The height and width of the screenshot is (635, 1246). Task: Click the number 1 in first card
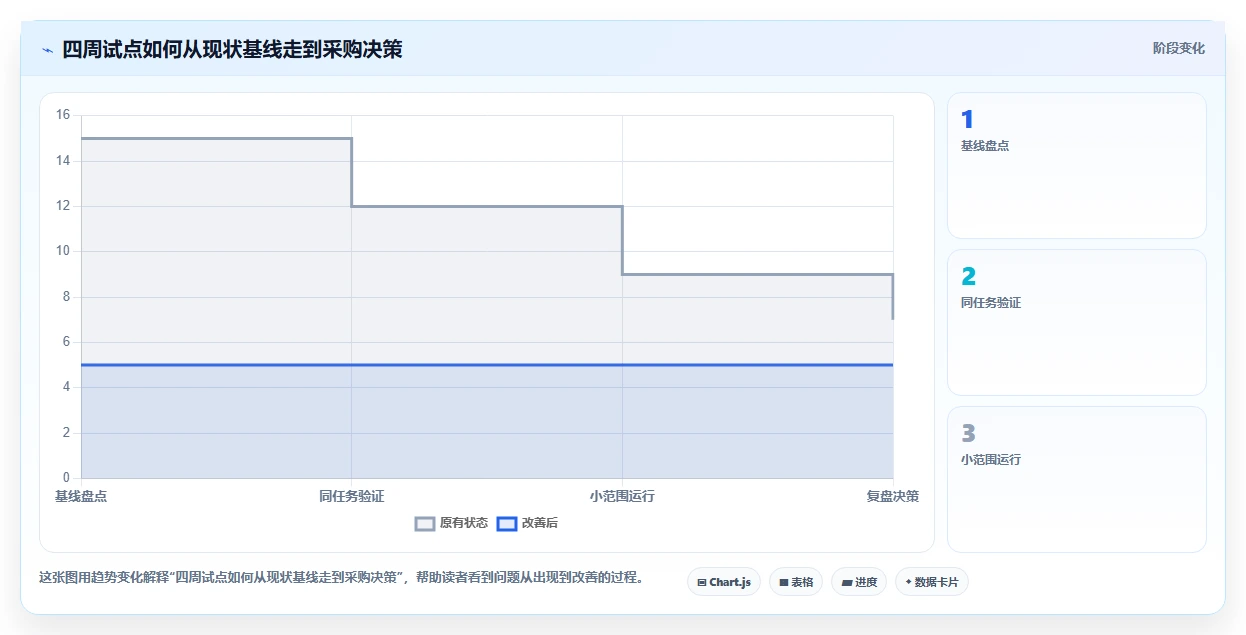pyautogui.click(x=967, y=120)
